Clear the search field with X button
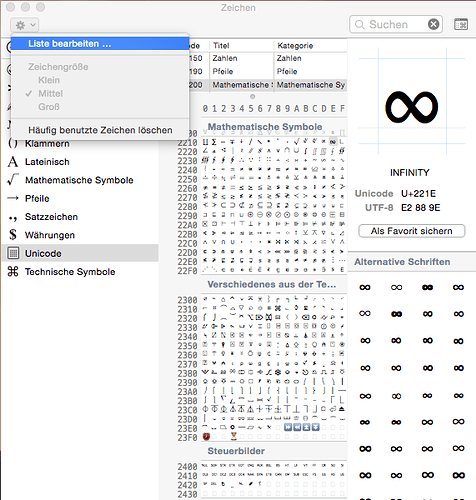 click(433, 24)
